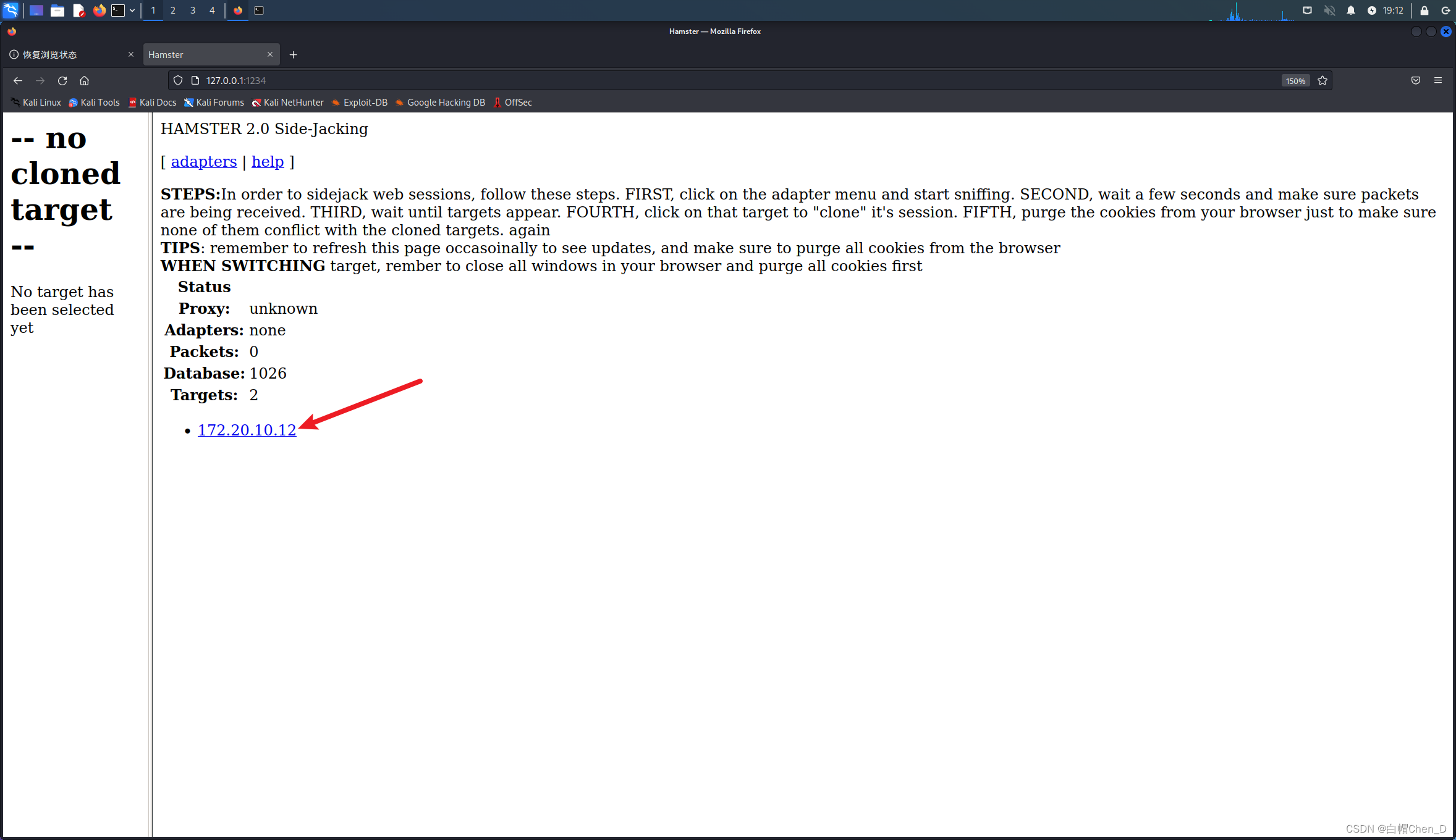Open the Firefox hamburger menu

click(x=1438, y=81)
